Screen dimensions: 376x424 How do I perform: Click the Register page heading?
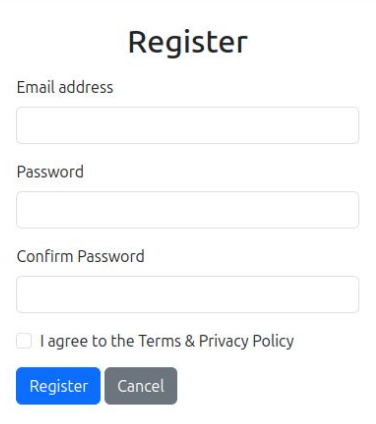point(188,43)
